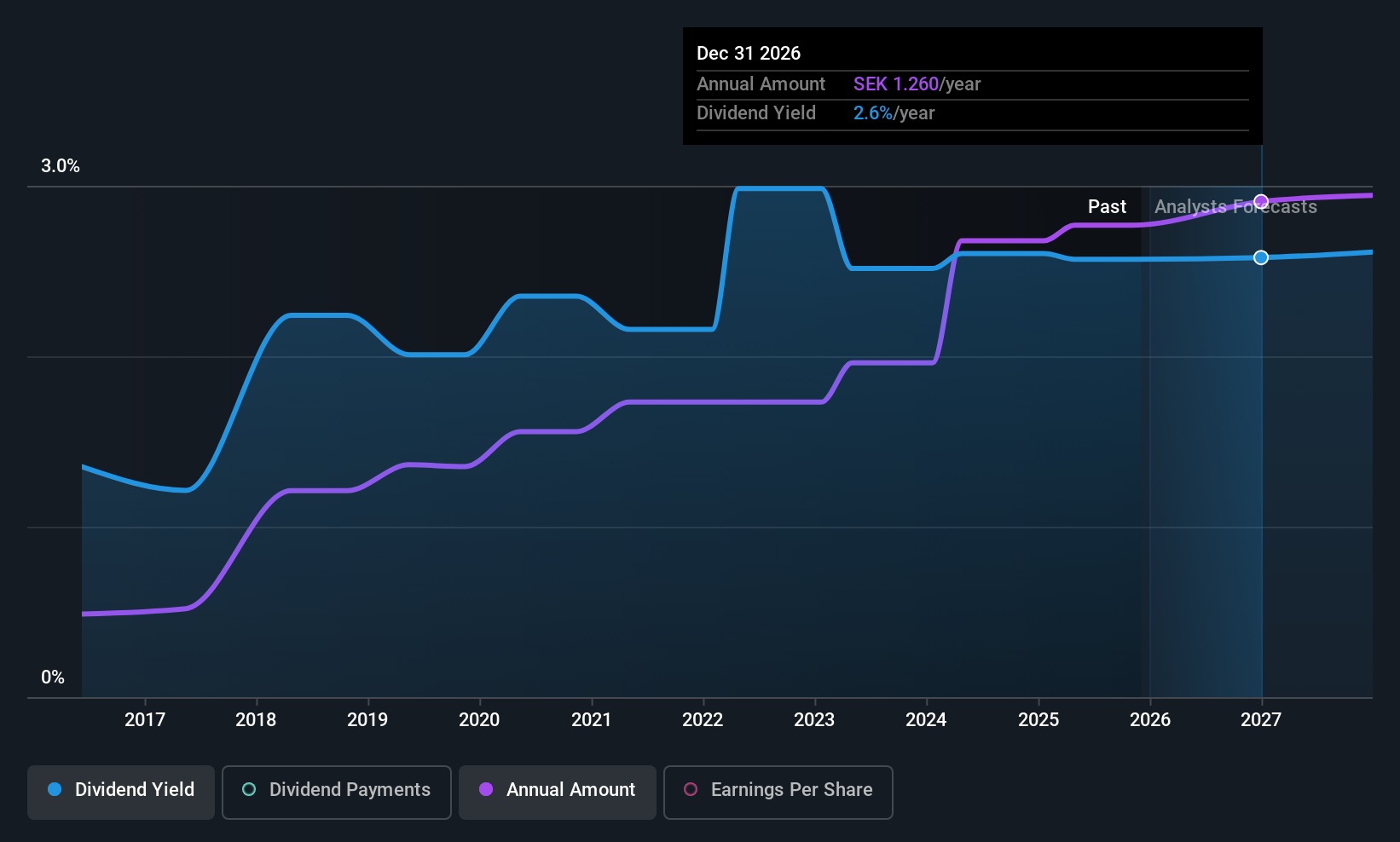Show the Earnings Per Share series
1400x842 pixels.
click(778, 790)
